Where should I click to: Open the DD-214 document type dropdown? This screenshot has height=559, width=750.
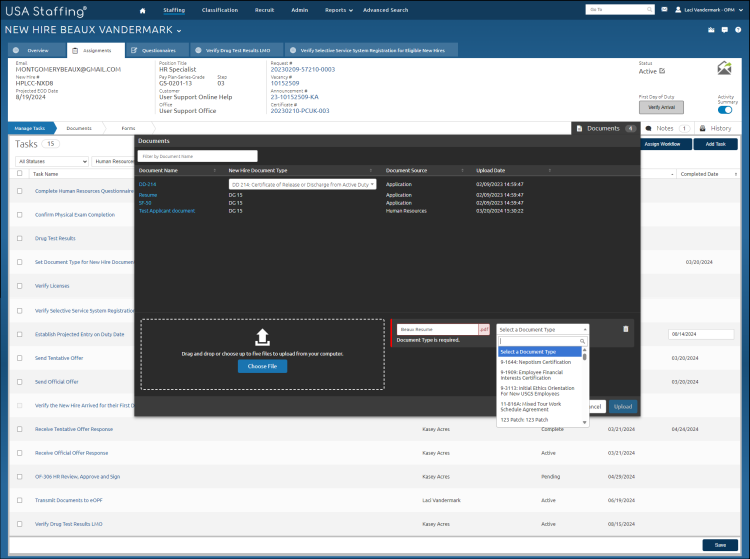[302, 185]
